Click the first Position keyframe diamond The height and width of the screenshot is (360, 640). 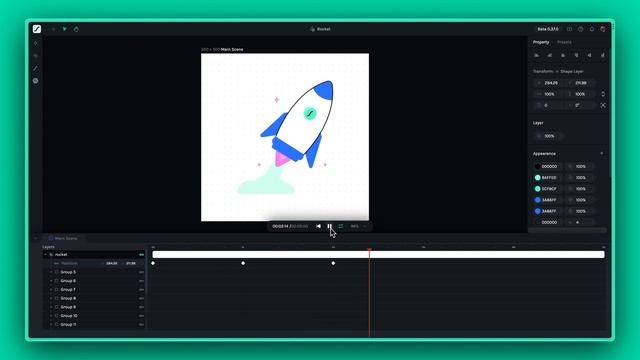coord(153,263)
